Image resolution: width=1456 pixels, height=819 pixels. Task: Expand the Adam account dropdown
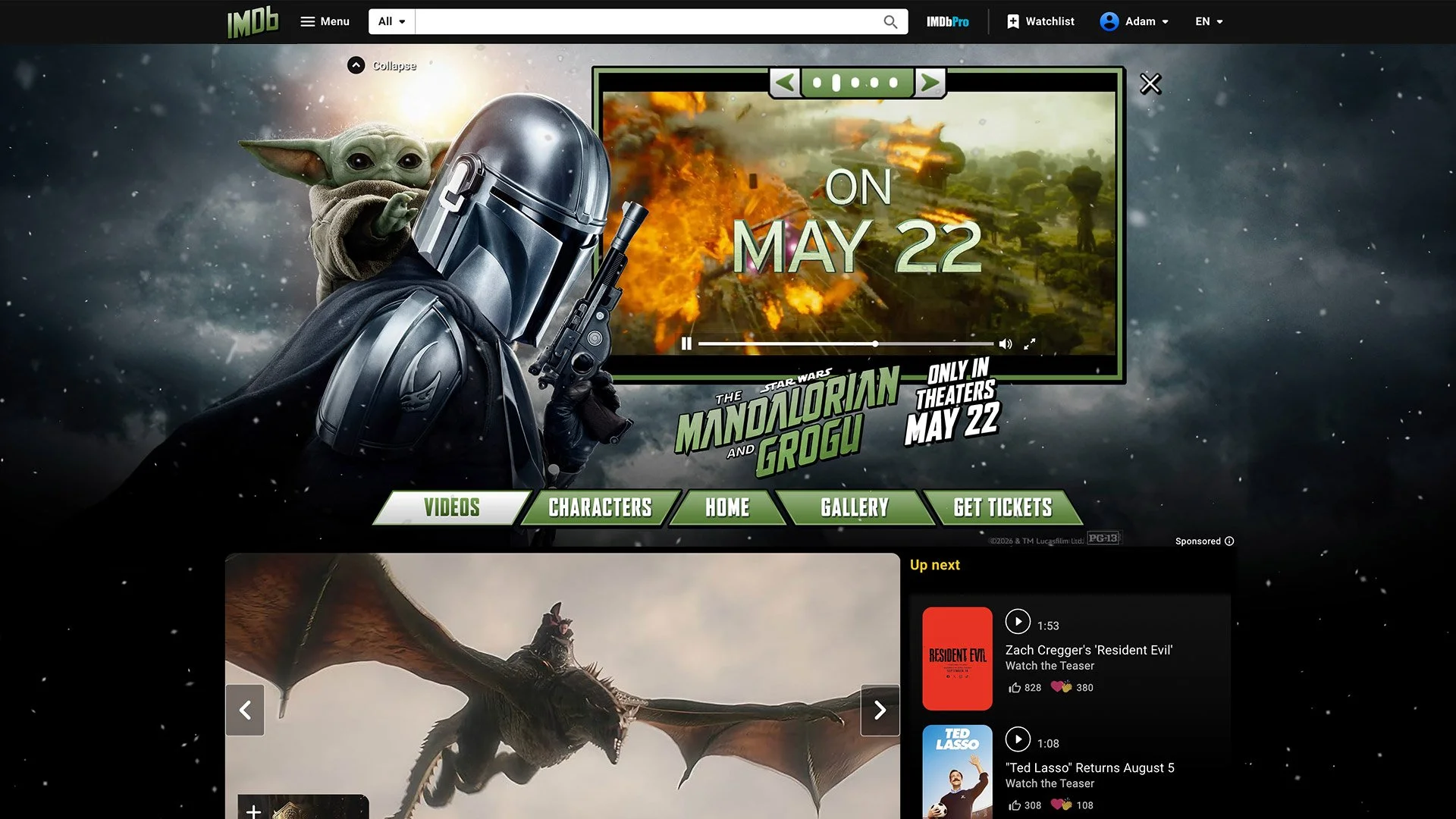point(1134,21)
